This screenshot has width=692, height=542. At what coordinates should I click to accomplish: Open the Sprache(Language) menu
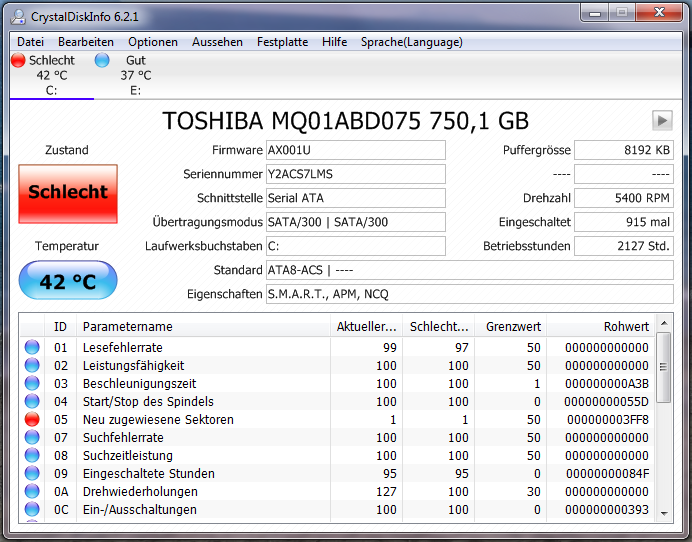click(412, 42)
